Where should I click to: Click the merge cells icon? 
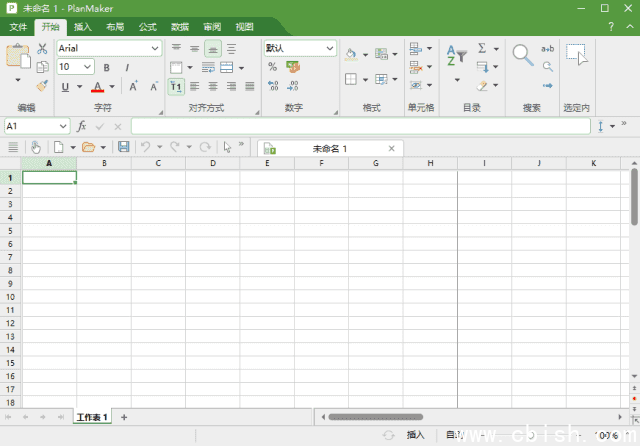(x=227, y=67)
